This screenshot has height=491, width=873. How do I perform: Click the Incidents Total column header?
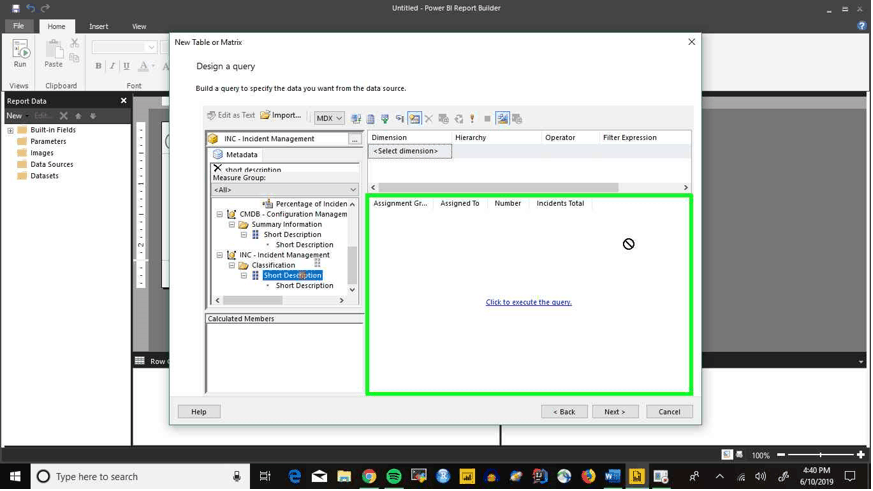pos(560,204)
